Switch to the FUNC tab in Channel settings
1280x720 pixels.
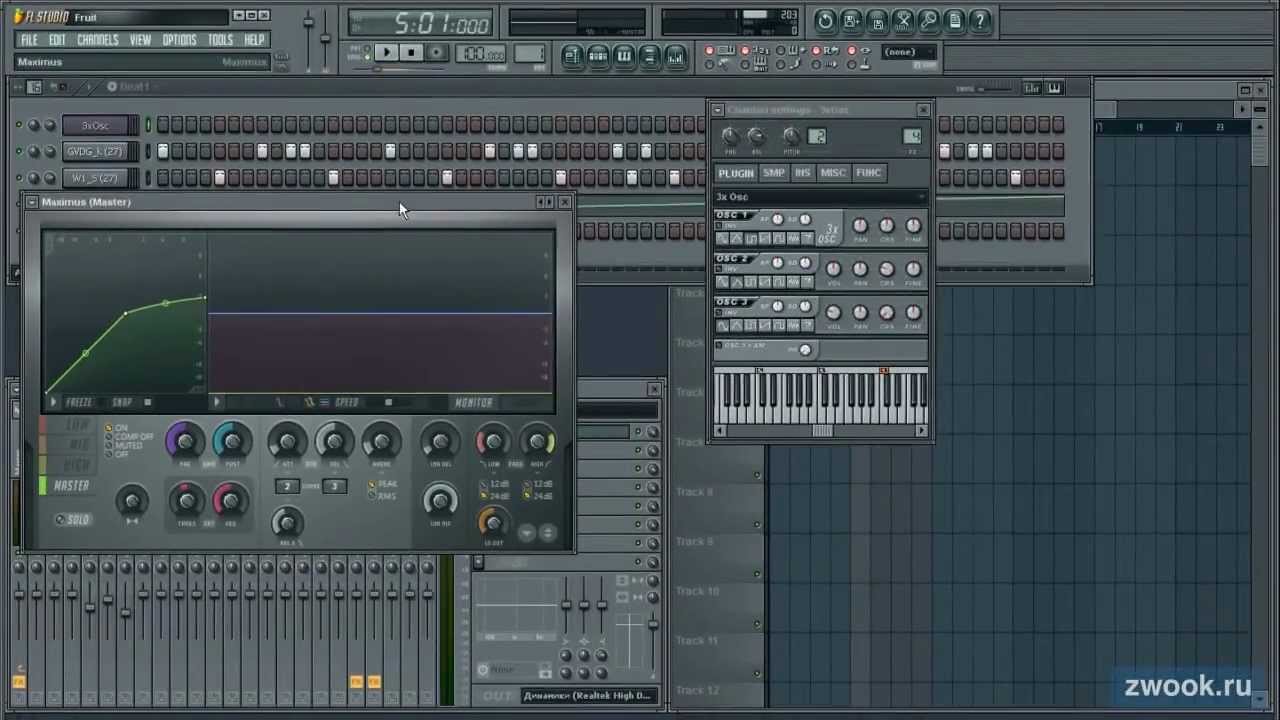(x=868, y=173)
